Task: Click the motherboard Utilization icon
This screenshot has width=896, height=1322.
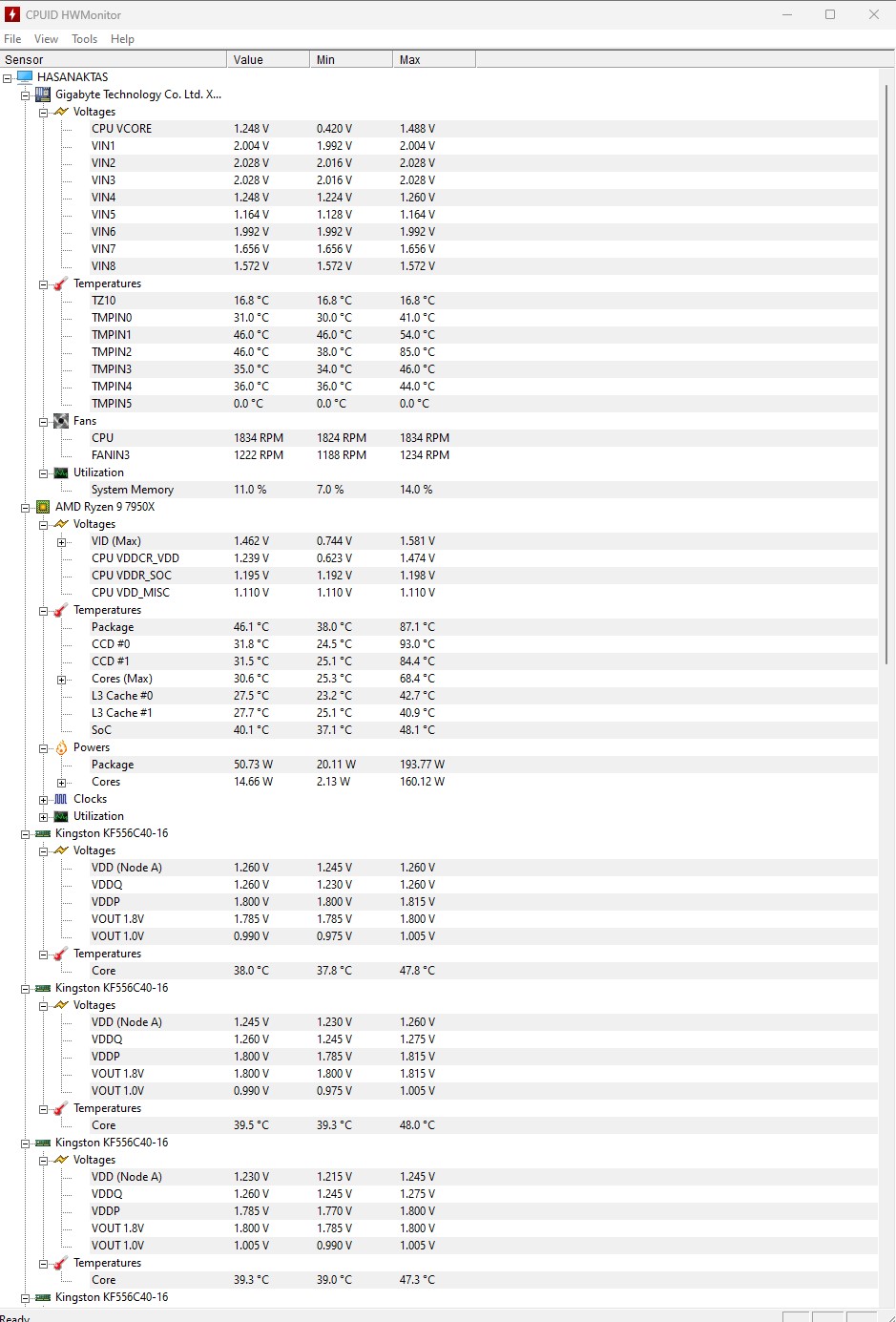Action: click(61, 472)
